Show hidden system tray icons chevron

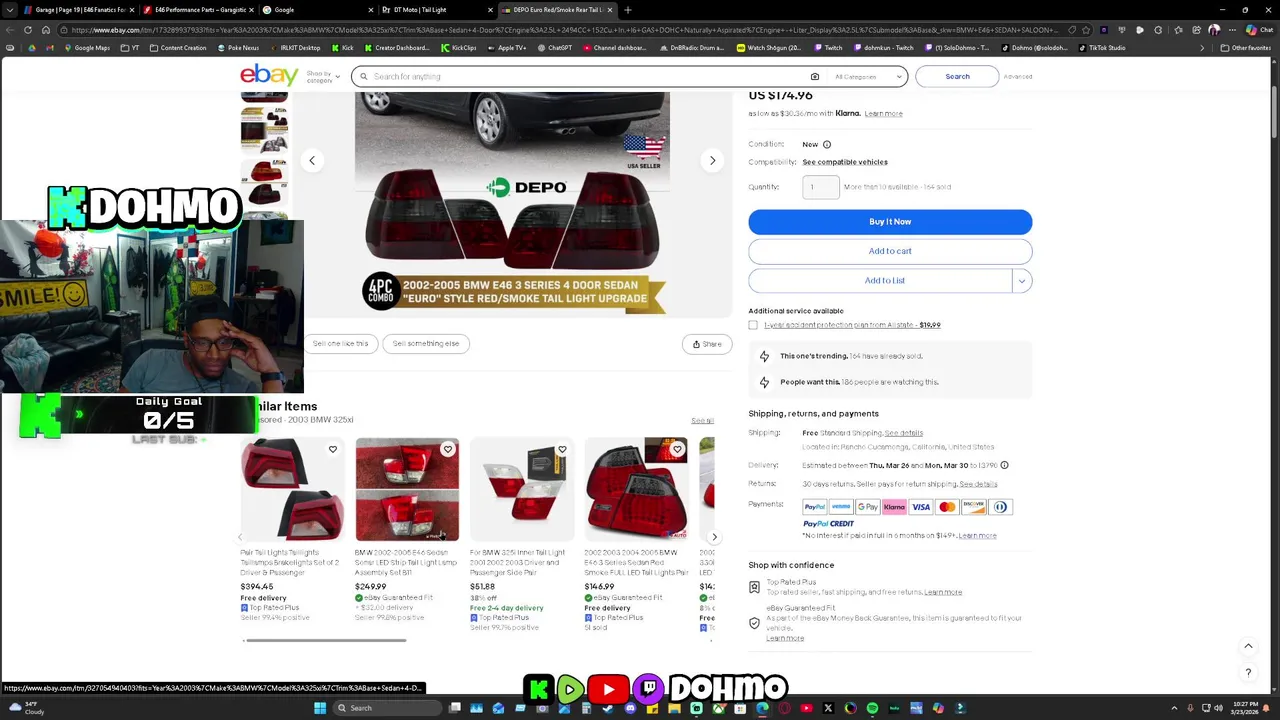(1175, 708)
